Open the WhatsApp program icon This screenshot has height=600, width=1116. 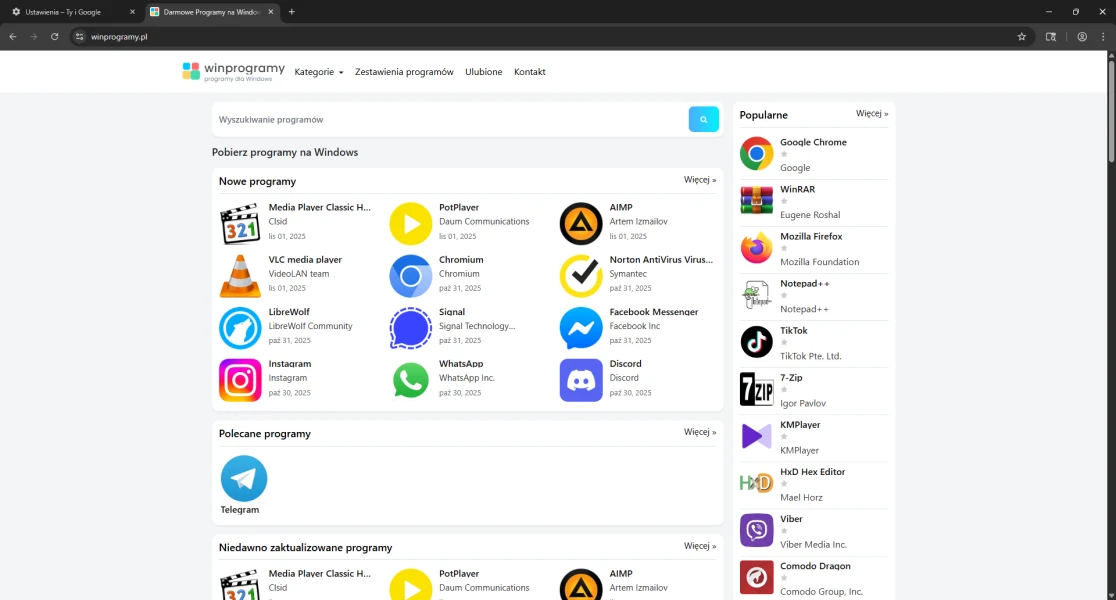pos(410,380)
